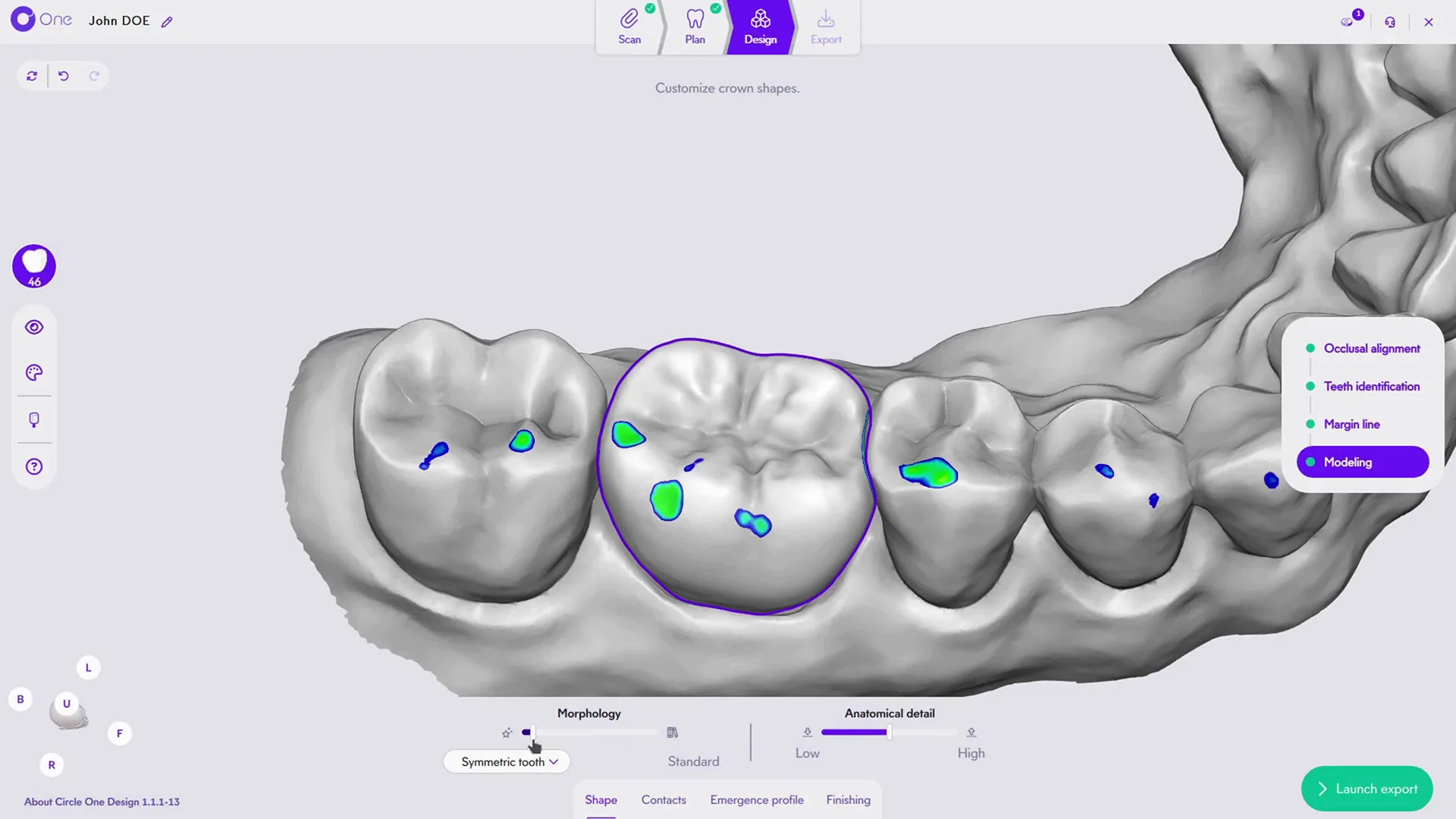Expand the Teeth identification step
Image resolution: width=1456 pixels, height=819 pixels.
point(1371,386)
